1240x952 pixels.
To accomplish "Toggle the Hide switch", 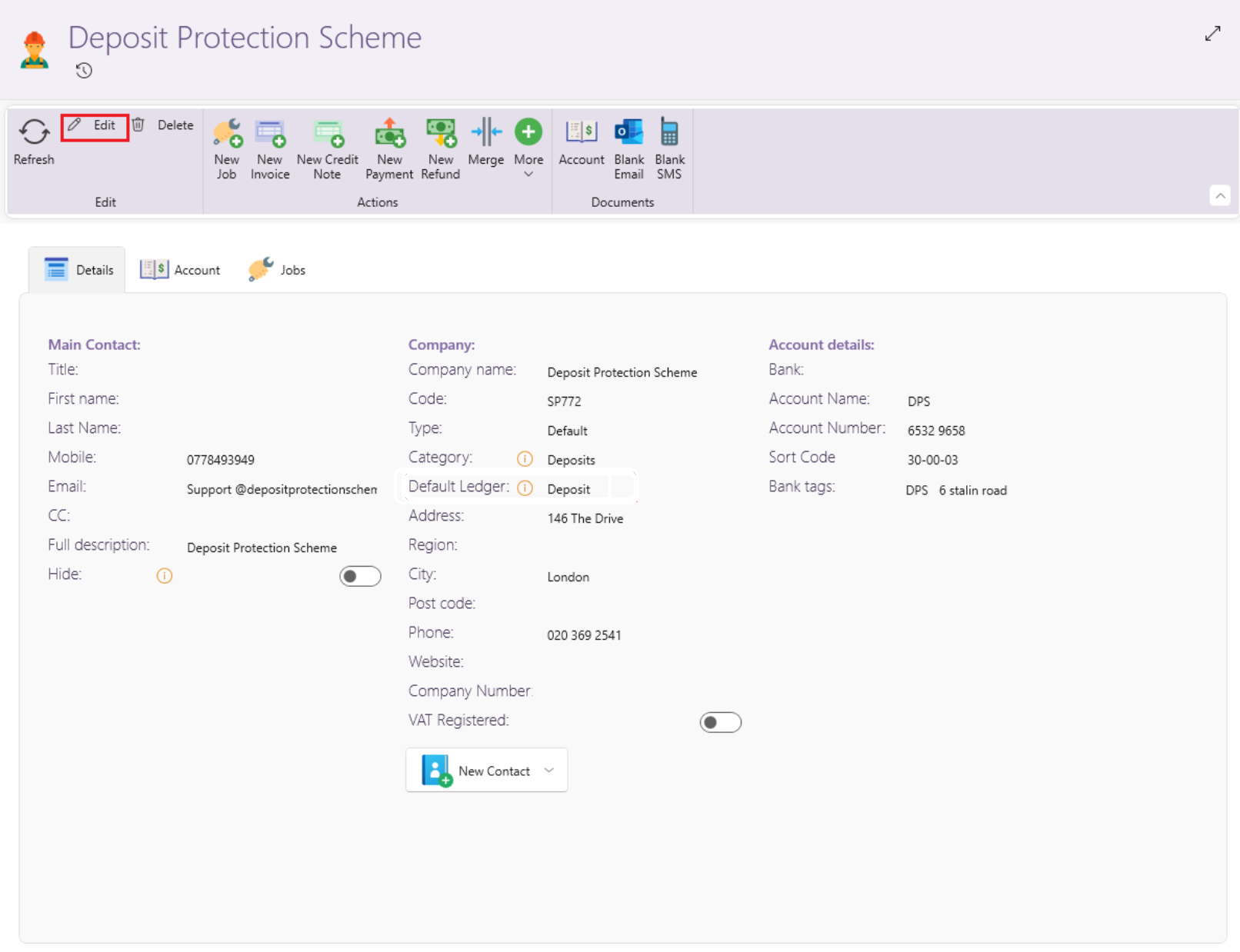I will 360,576.
